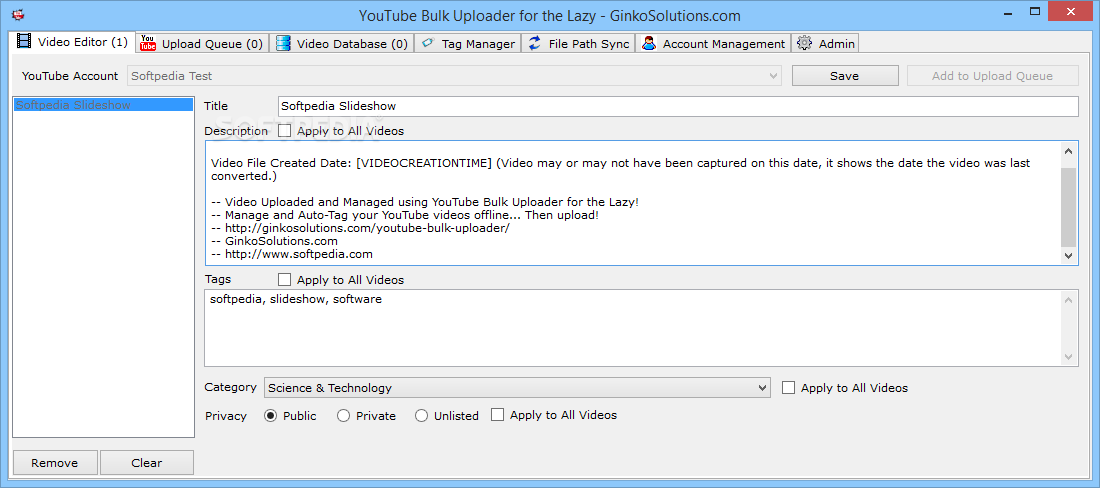1100x488 pixels.
Task: Click the ginkosolutions.com youtube-bulk-uploader URL line
Action: coord(360,228)
